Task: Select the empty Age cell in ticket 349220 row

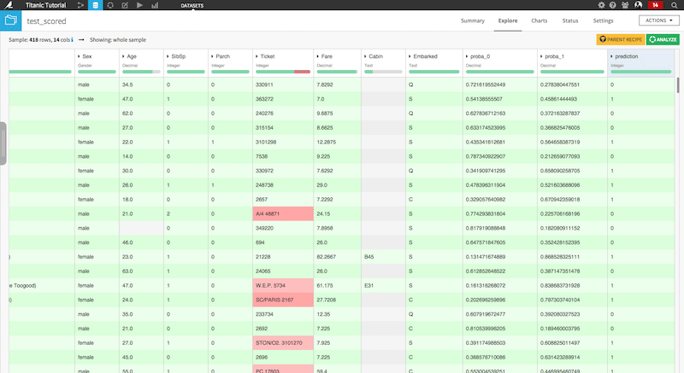Action: click(141, 228)
